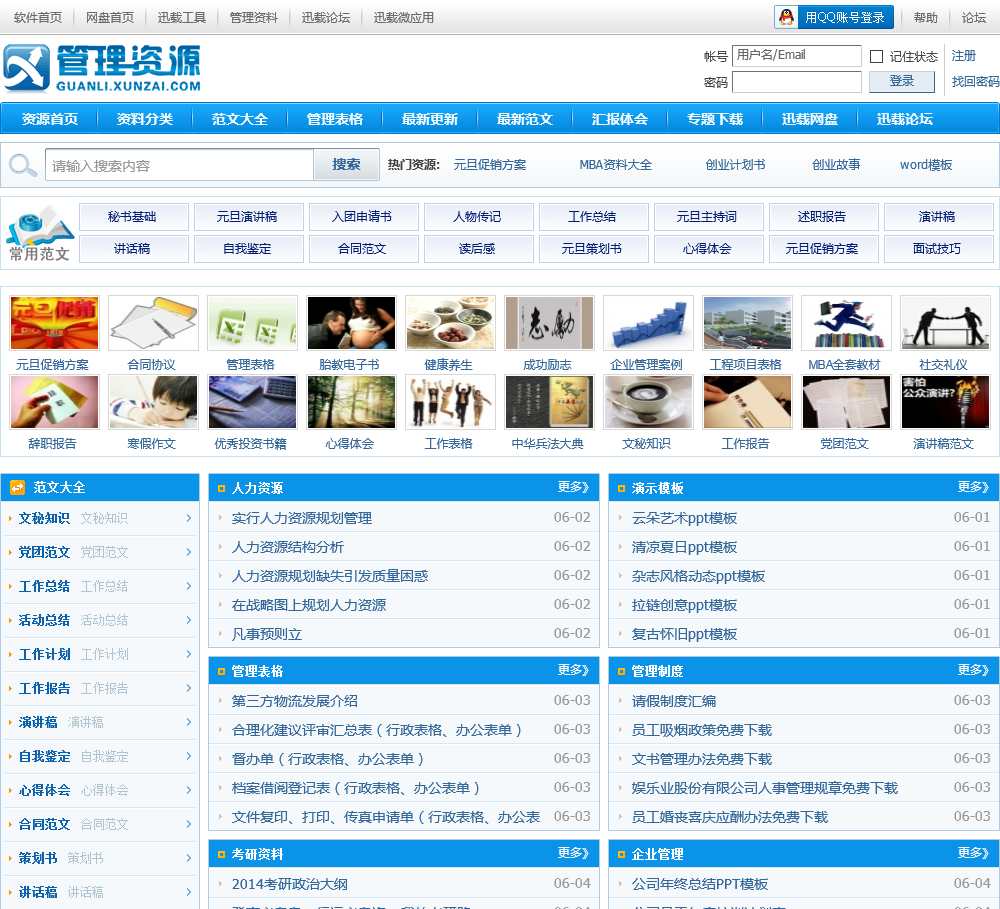
Task: Open 软件首页 in top bar
Action: pyautogui.click(x=38, y=17)
